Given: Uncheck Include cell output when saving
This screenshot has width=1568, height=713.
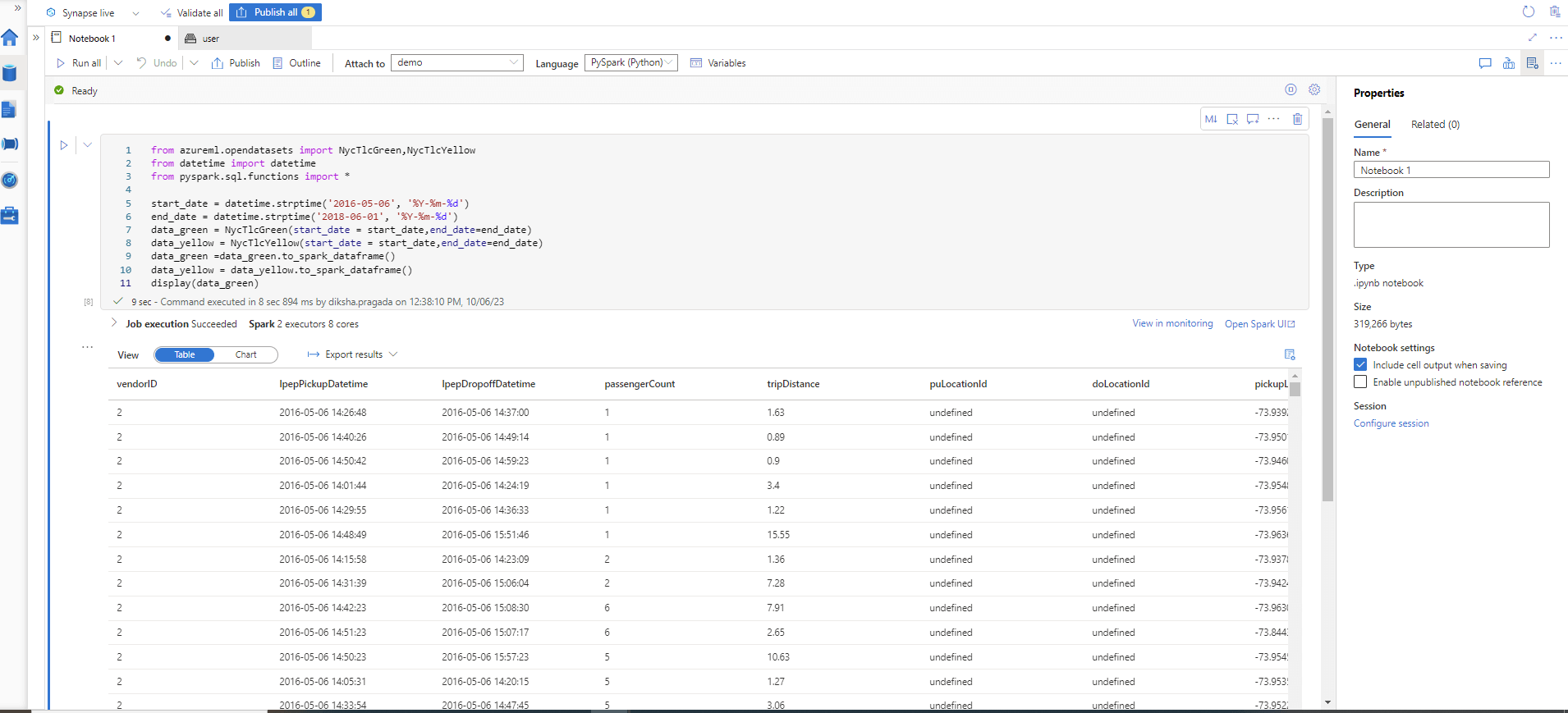Looking at the screenshot, I should click(1360, 365).
